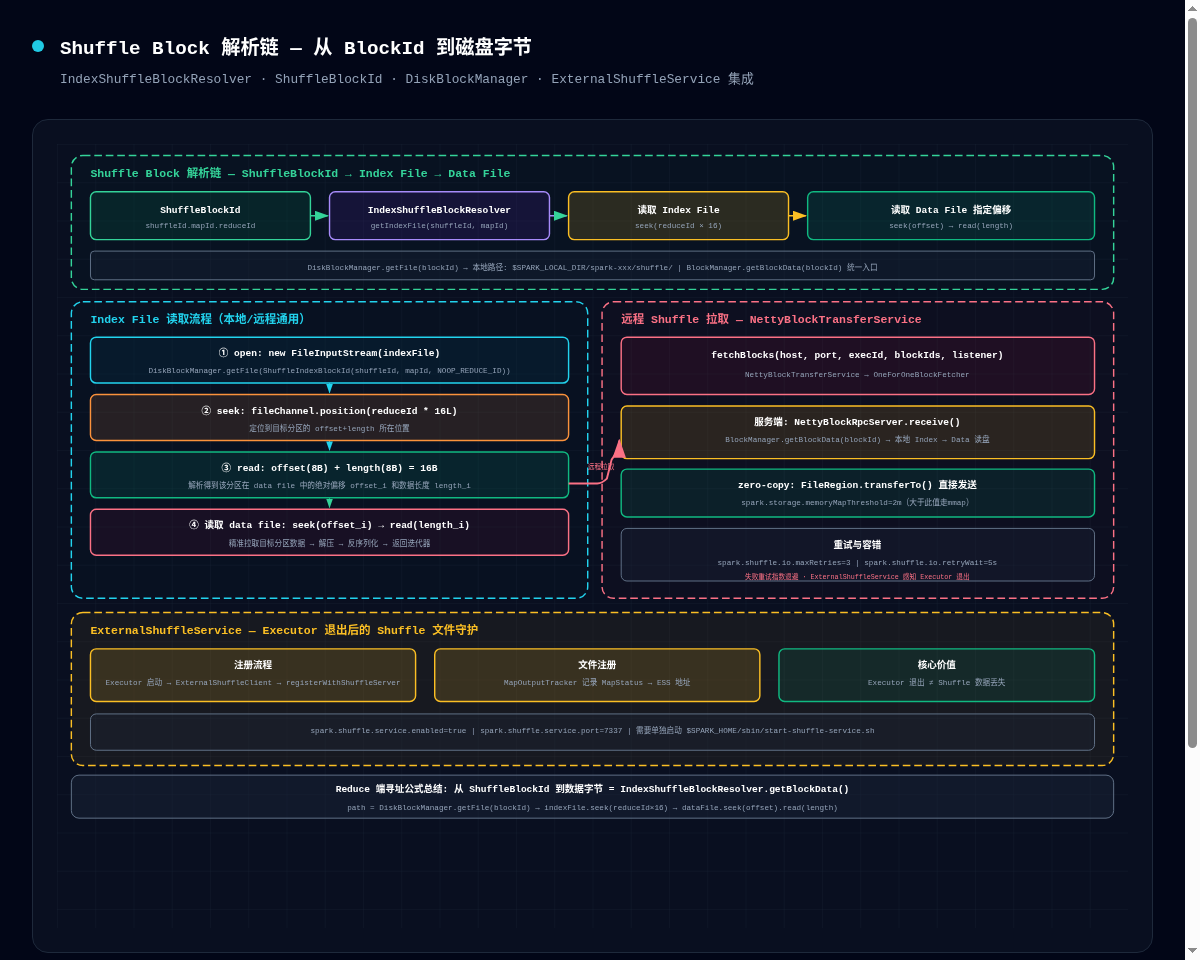Click heading 'Shuffle Block 解析链 — ShuffleBlockId → Index File'
Image resolution: width=1200 pixels, height=960 pixels.
300,173
